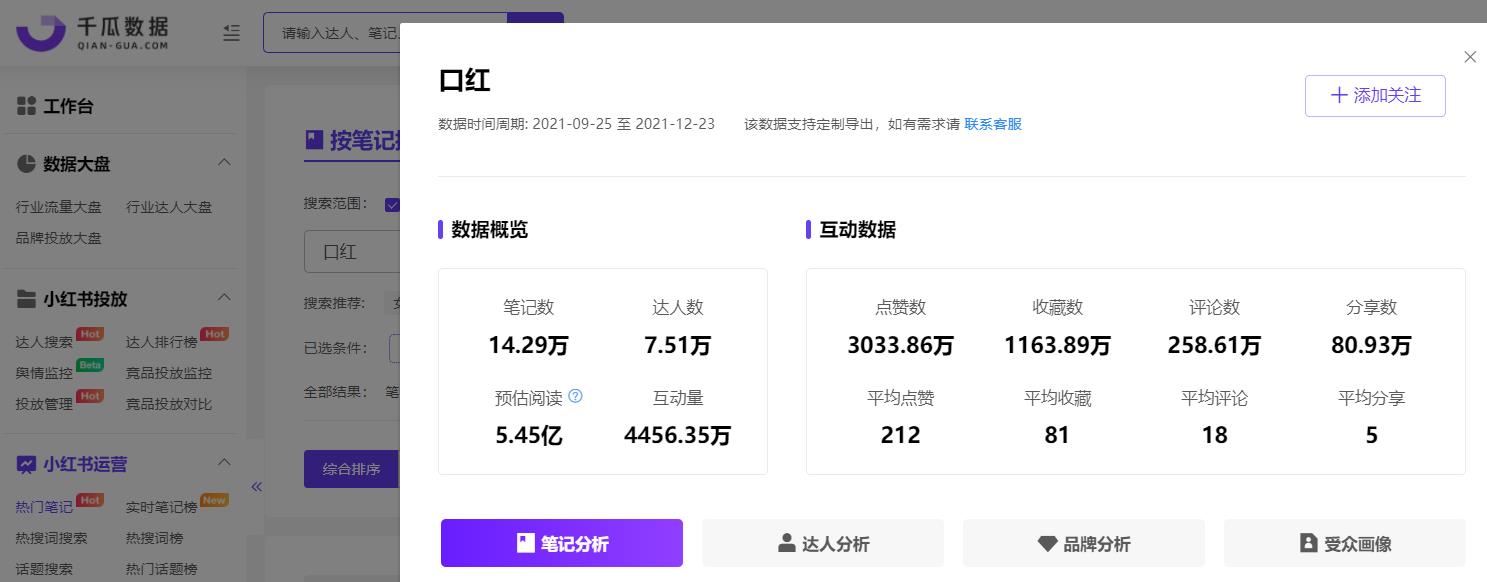Click the 综合排序 sorting button
The image size is (1487, 582).
[x=352, y=468]
